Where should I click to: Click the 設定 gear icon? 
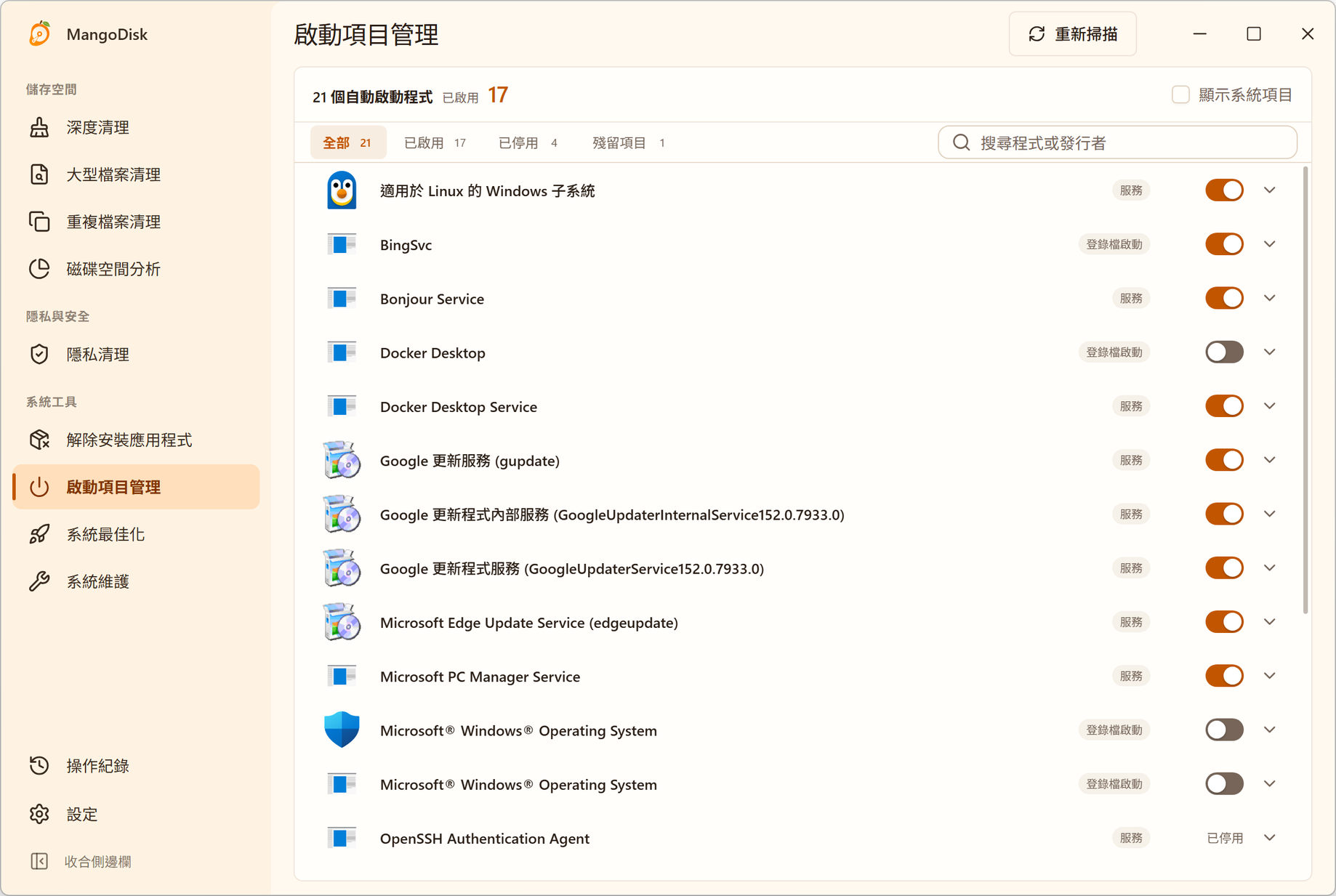click(x=39, y=814)
